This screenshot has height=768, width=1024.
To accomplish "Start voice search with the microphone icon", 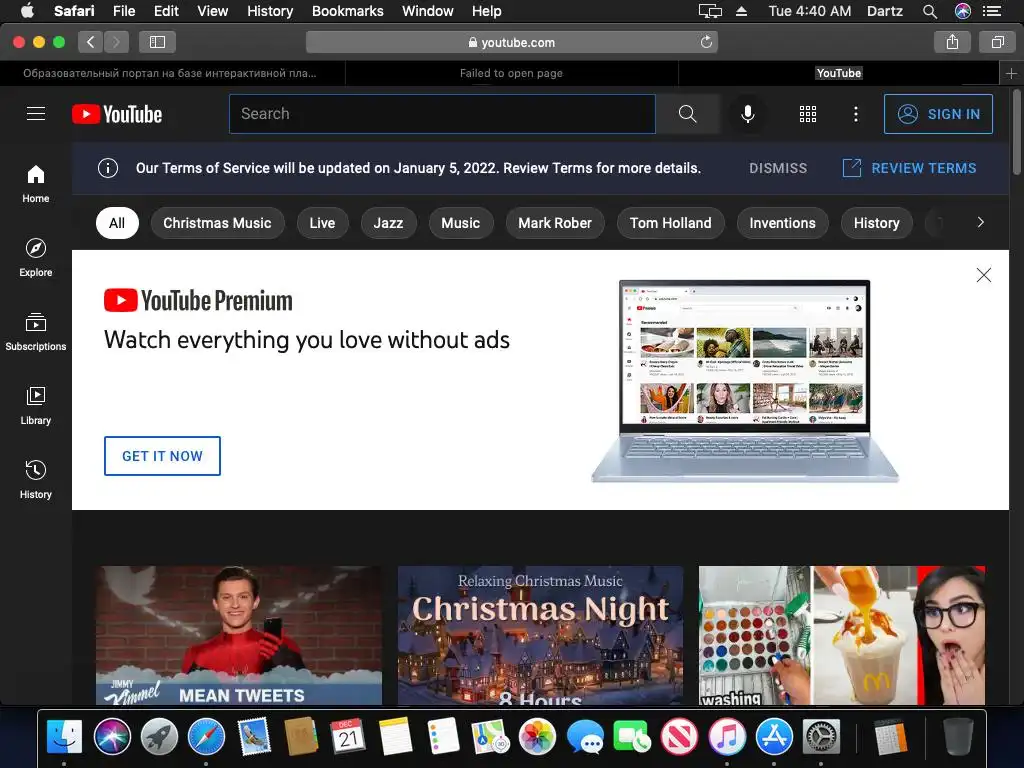I will (748, 114).
